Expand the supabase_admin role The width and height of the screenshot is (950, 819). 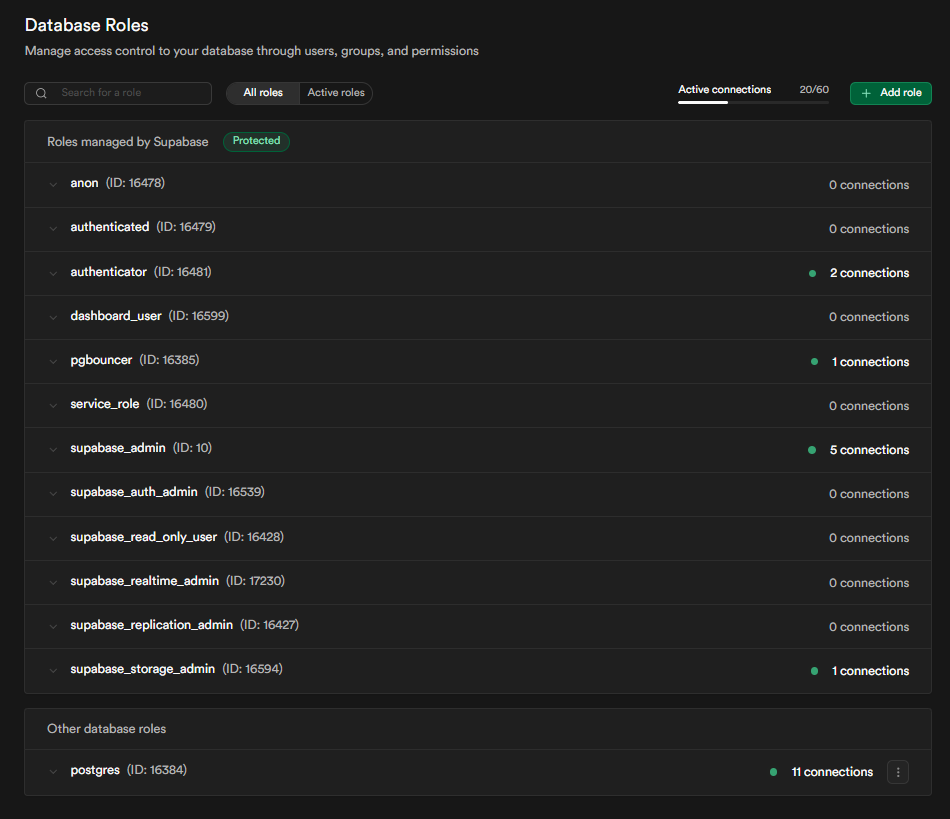tap(53, 449)
